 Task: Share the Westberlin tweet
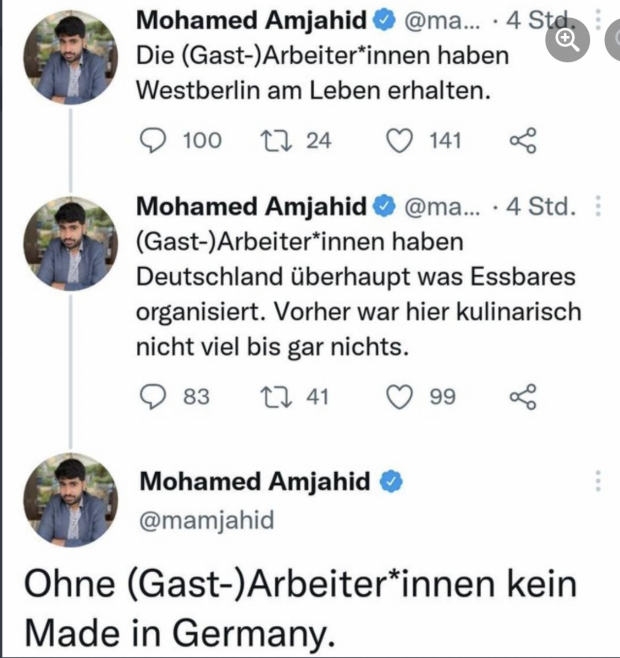(523, 140)
